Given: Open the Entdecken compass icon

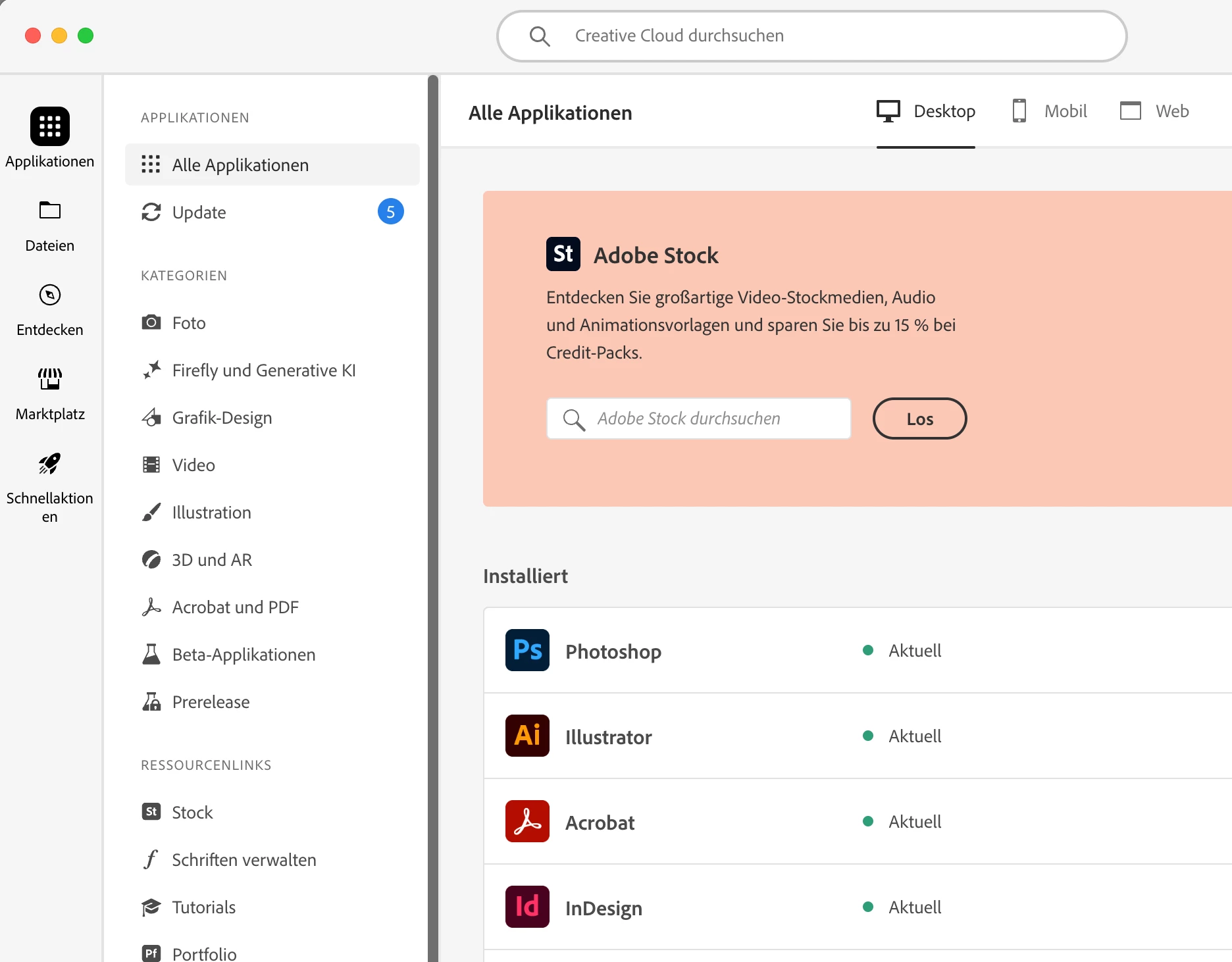Looking at the screenshot, I should (x=50, y=295).
